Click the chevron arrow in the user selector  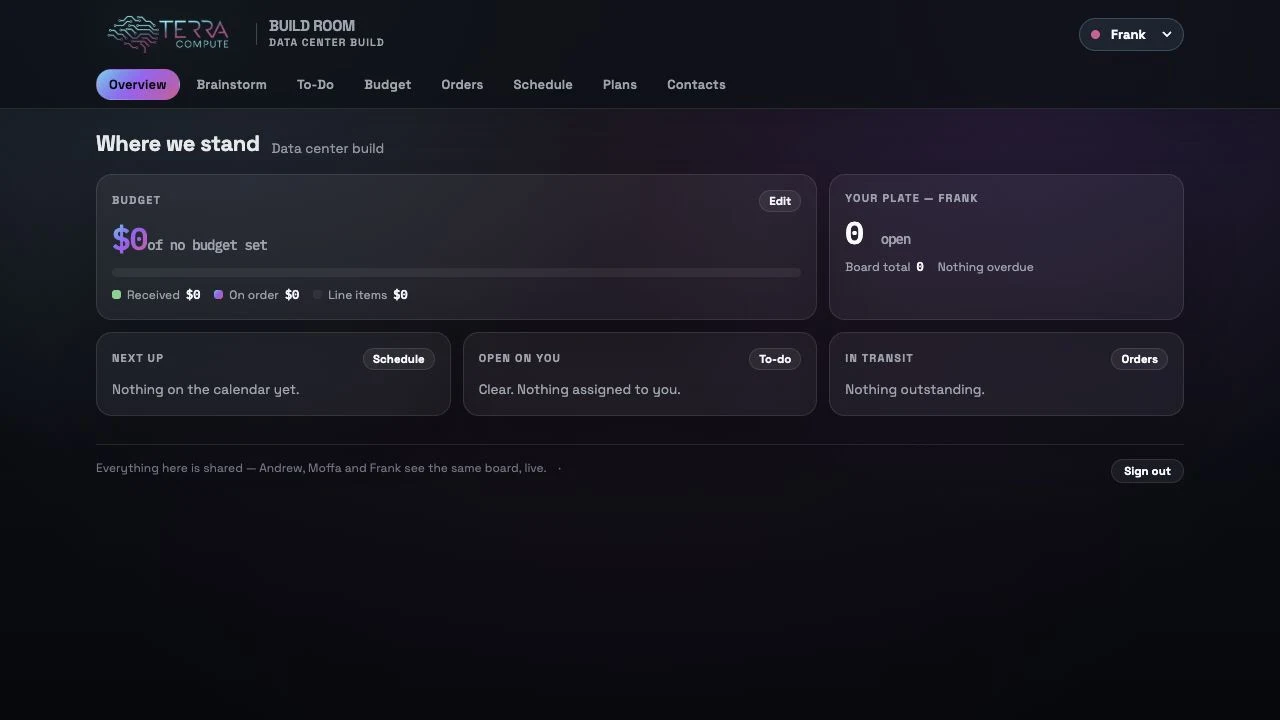point(1166,35)
